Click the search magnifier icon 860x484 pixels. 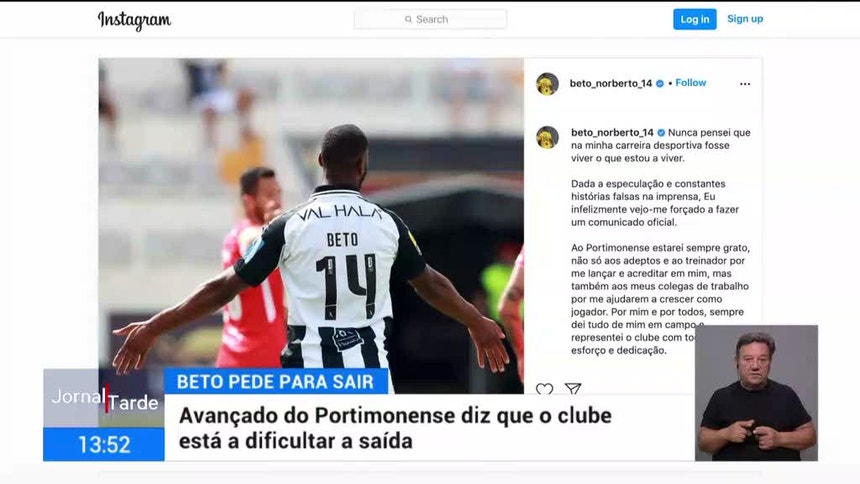(x=409, y=19)
